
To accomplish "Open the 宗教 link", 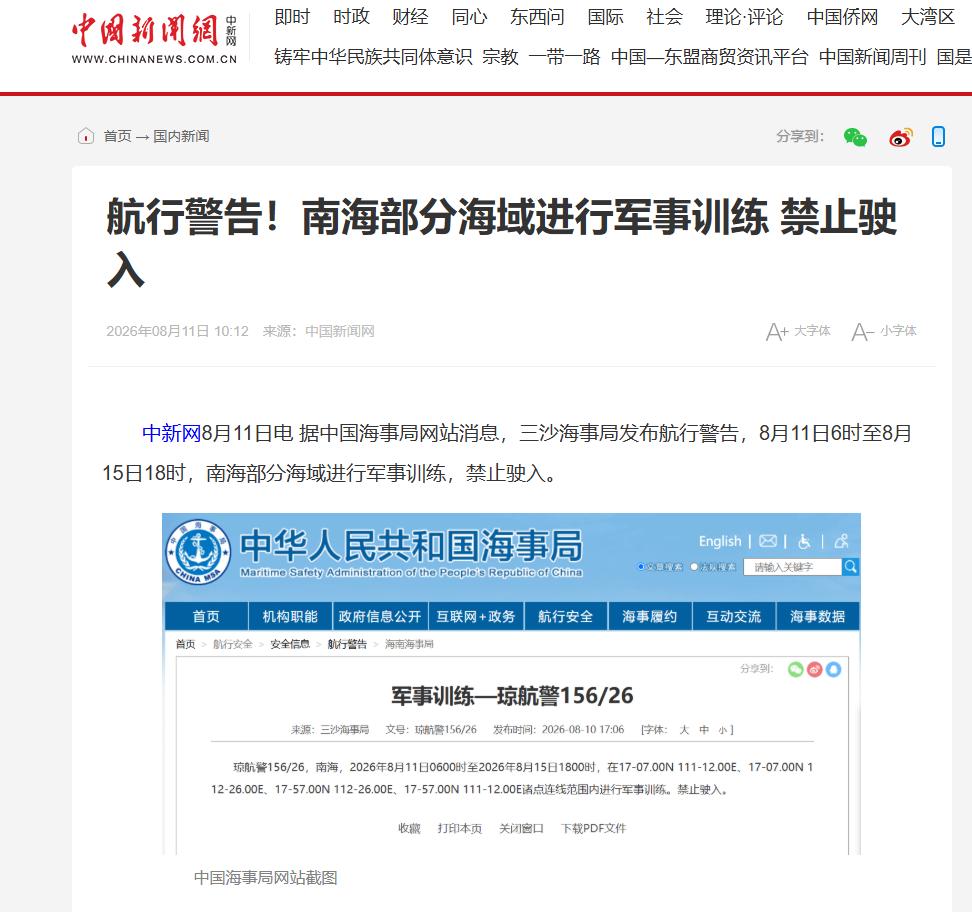I will click(x=500, y=57).
